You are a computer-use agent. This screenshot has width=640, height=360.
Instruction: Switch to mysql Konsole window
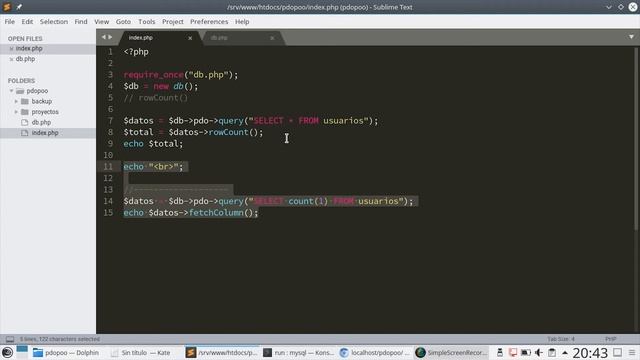pyautogui.click(x=298, y=353)
